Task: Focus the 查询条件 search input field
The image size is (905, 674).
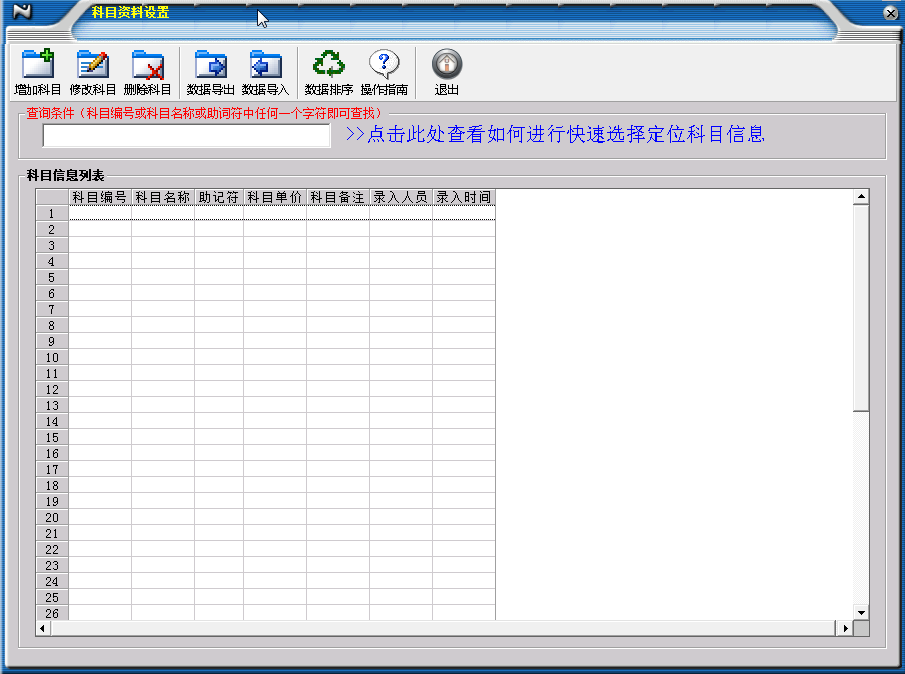Action: click(x=186, y=136)
